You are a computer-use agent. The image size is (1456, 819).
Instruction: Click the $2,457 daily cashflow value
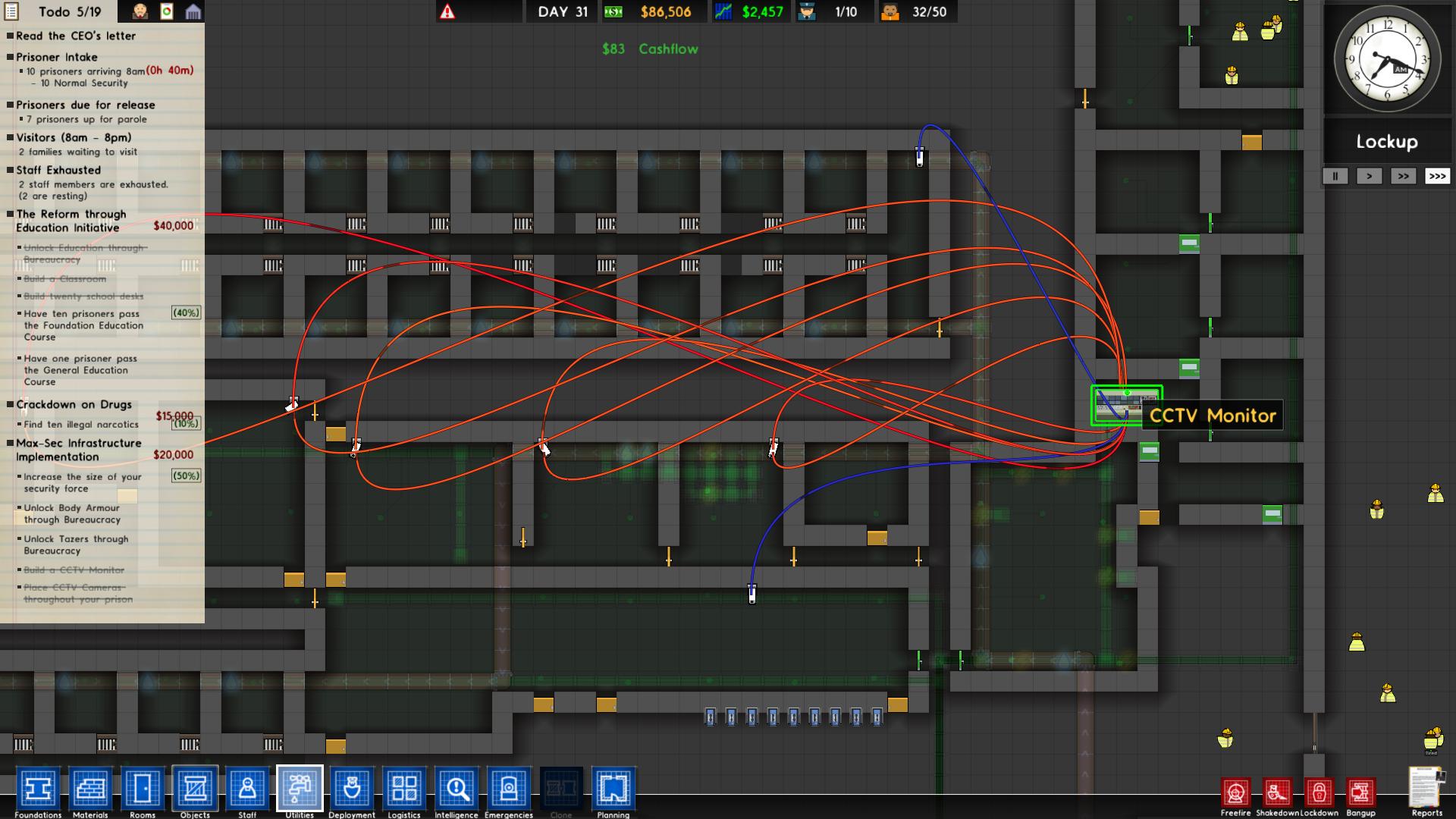point(762,11)
